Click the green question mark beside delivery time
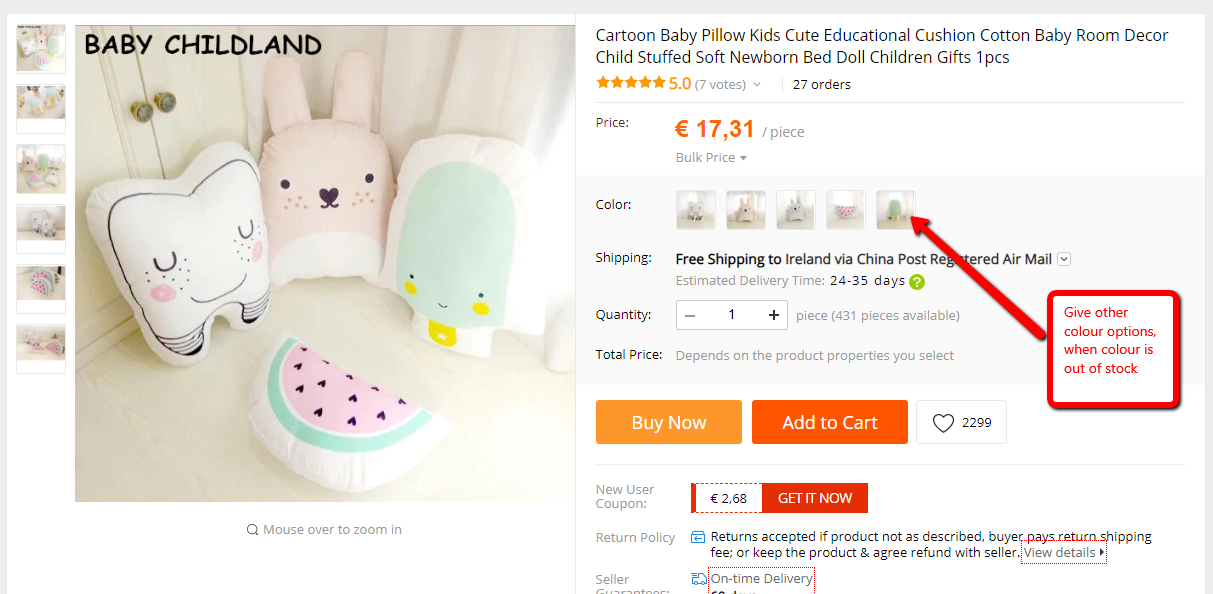The width and height of the screenshot is (1213, 594). coord(916,281)
